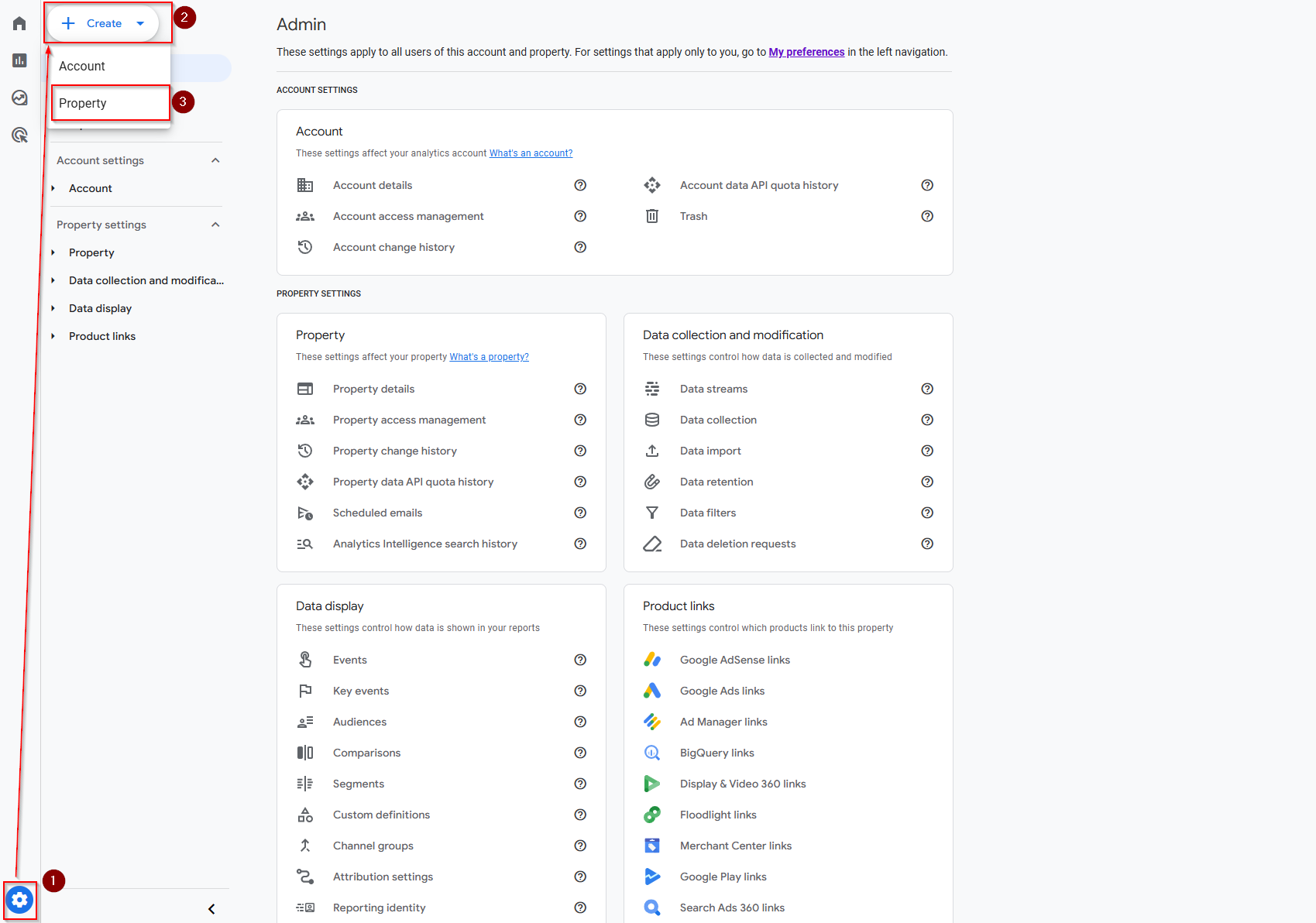The height and width of the screenshot is (923, 1316).
Task: Open the Create dropdown button
Action: coord(103,23)
